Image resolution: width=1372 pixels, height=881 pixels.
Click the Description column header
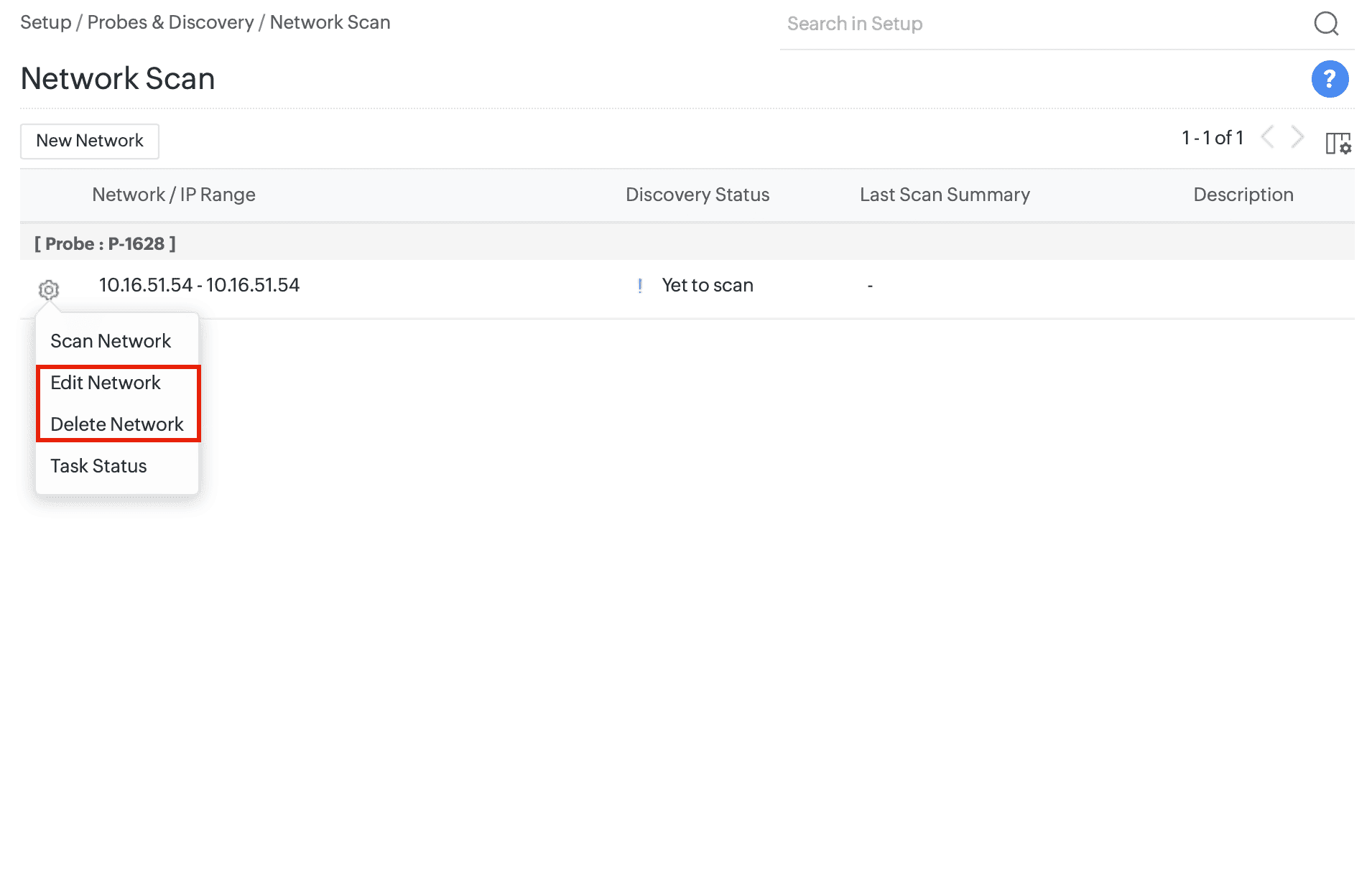click(x=1243, y=195)
